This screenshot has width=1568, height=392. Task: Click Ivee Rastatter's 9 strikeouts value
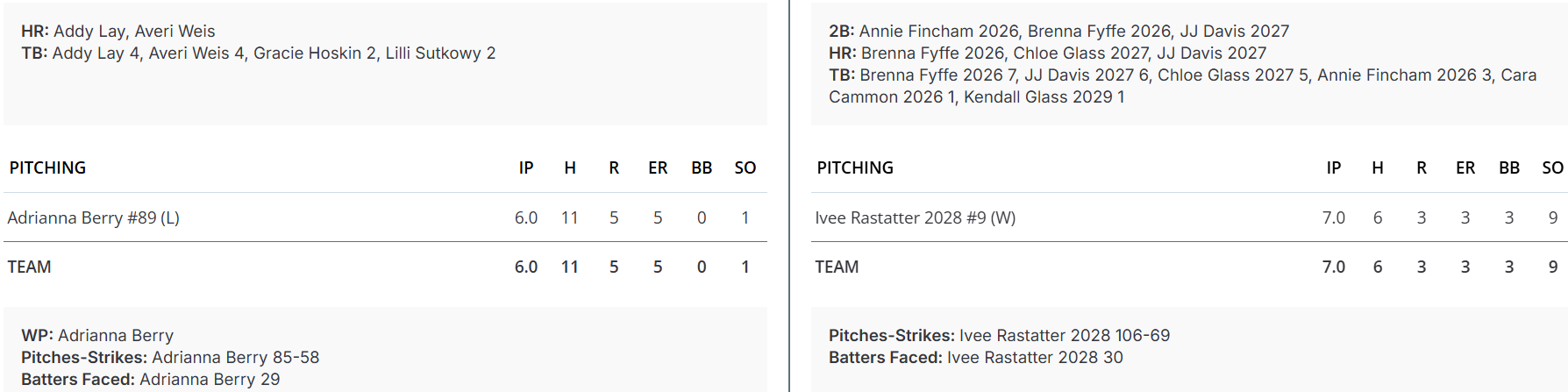(x=1553, y=217)
